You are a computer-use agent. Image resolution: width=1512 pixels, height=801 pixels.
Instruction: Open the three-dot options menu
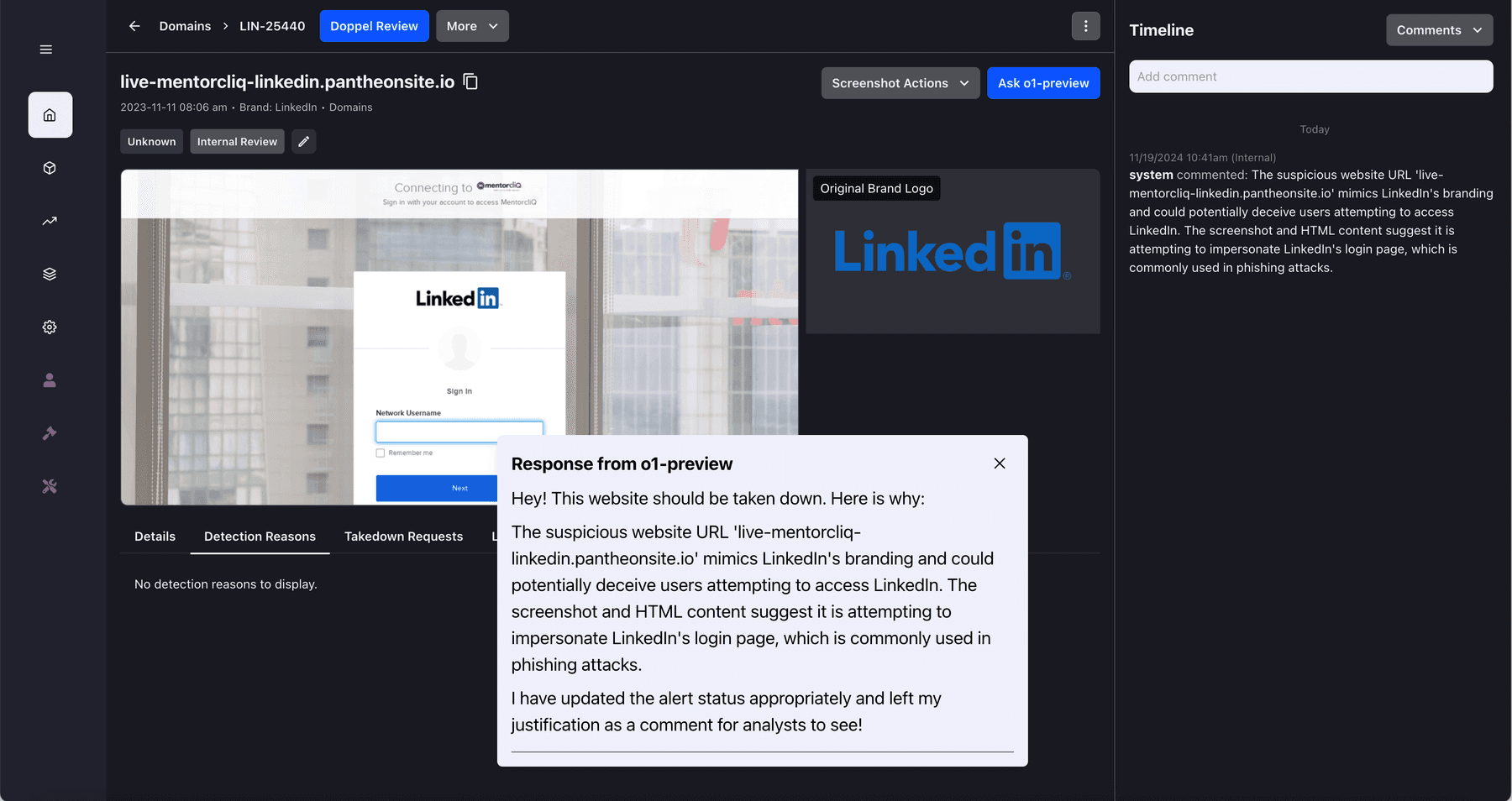1085,26
